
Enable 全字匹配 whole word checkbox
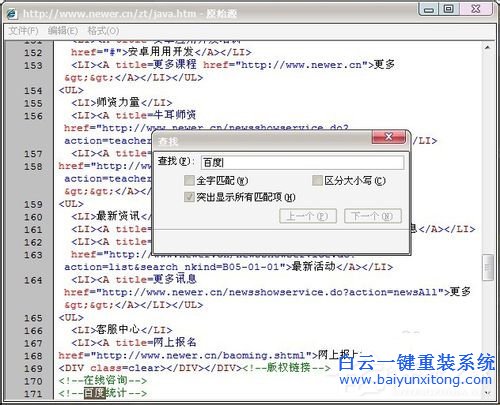tap(189, 181)
